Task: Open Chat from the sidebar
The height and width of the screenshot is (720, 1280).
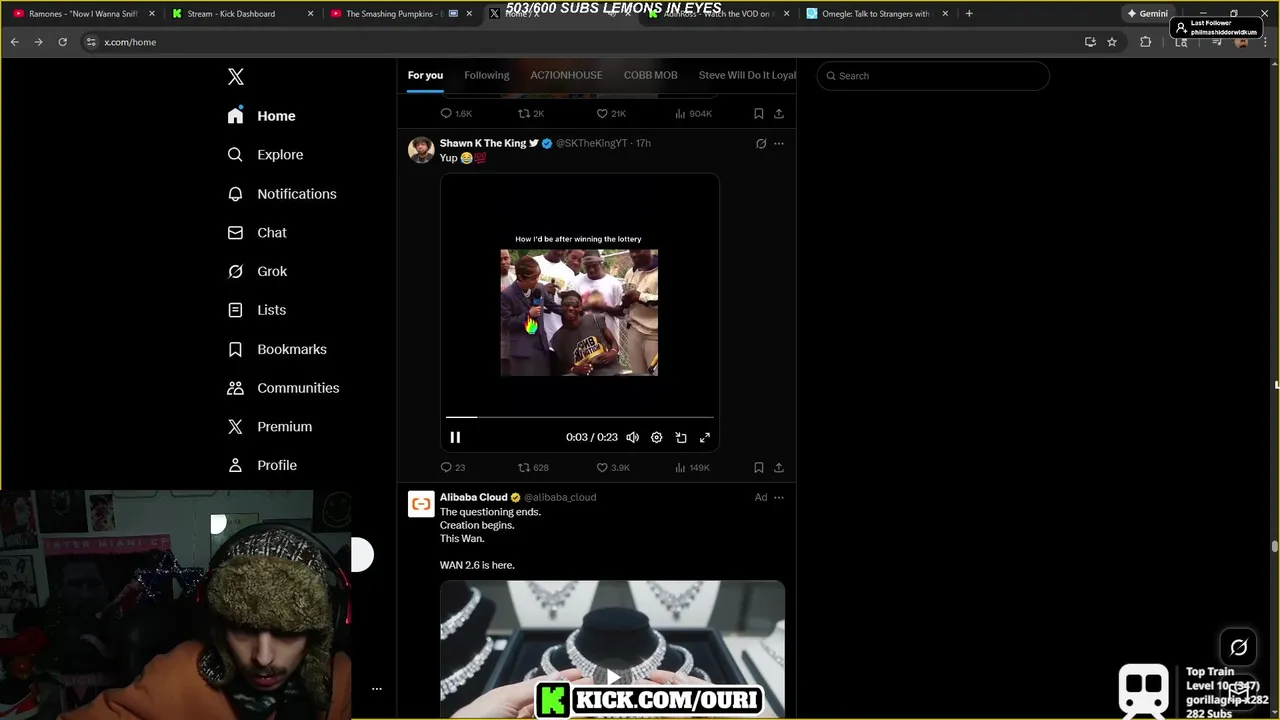Action: point(257,233)
